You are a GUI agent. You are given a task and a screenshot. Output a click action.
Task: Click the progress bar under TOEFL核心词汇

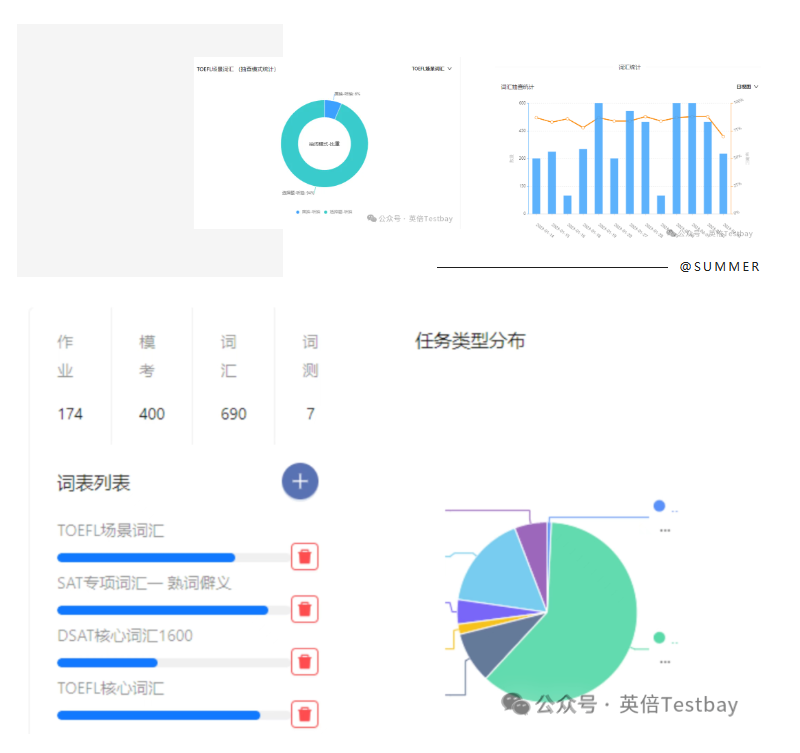click(160, 714)
